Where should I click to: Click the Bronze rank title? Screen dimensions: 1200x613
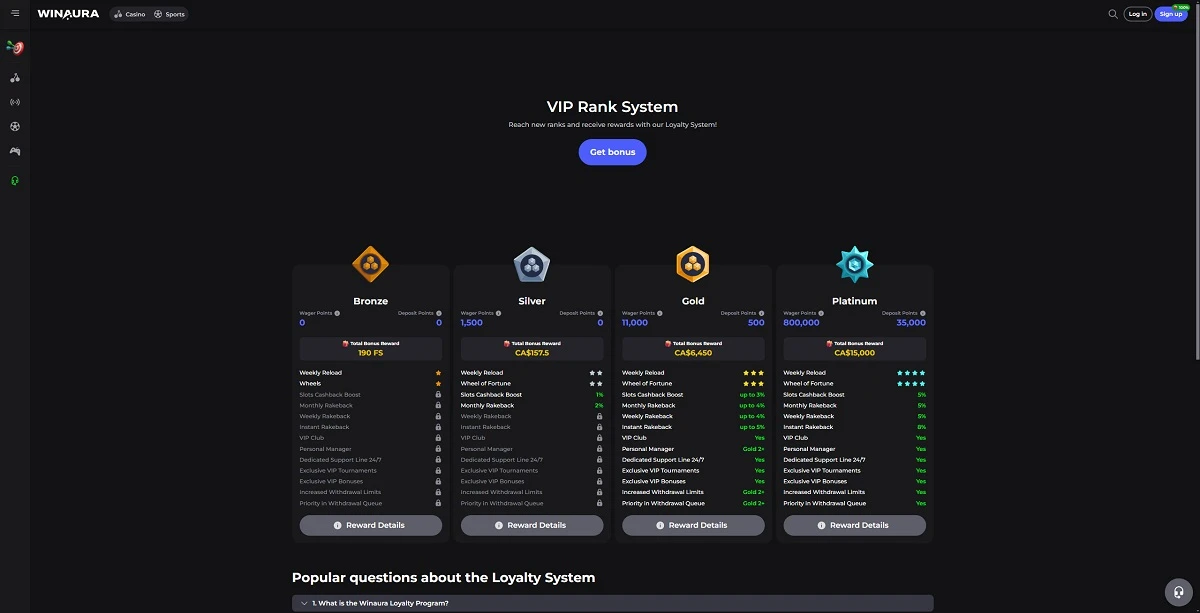point(371,301)
